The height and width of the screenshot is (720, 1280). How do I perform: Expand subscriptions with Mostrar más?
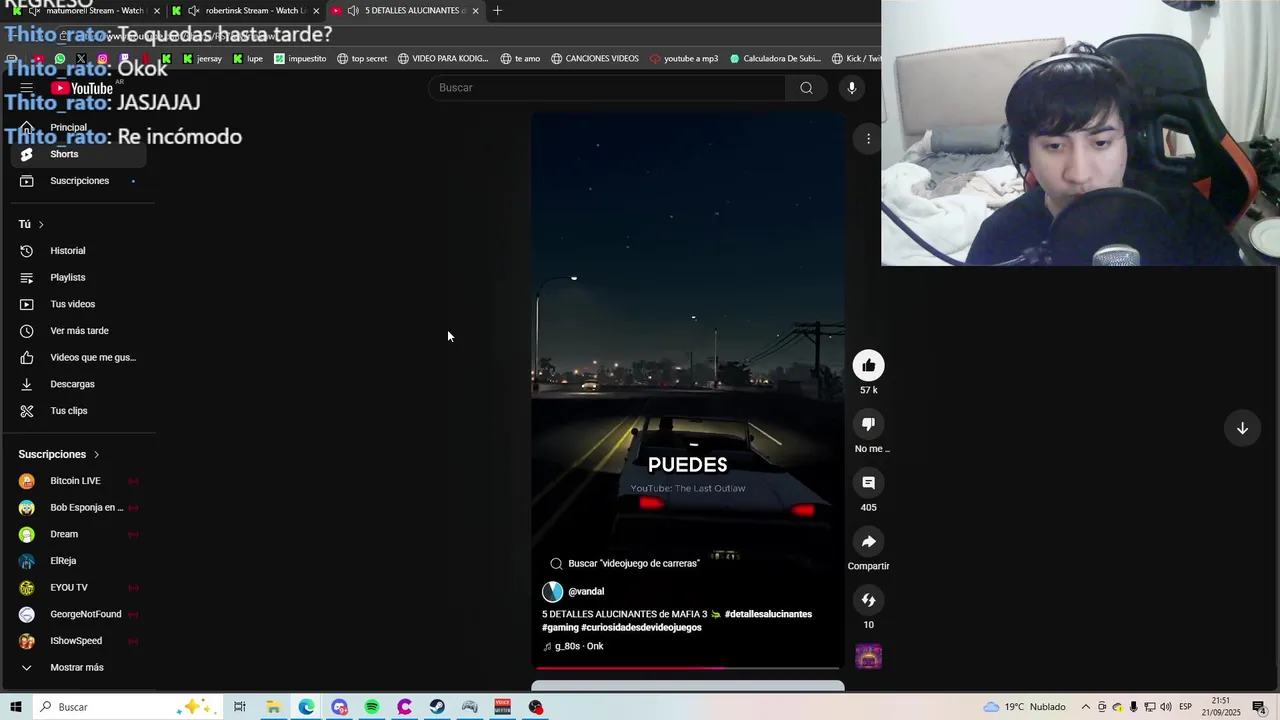pyautogui.click(x=78, y=668)
